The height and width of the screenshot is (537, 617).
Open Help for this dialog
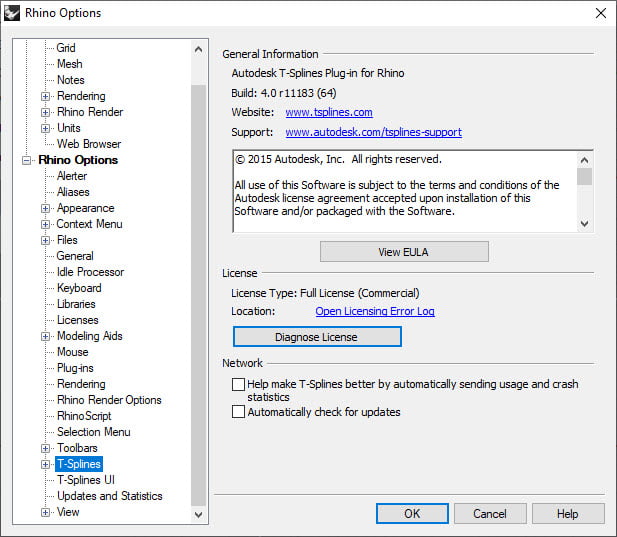pyautogui.click(x=568, y=514)
